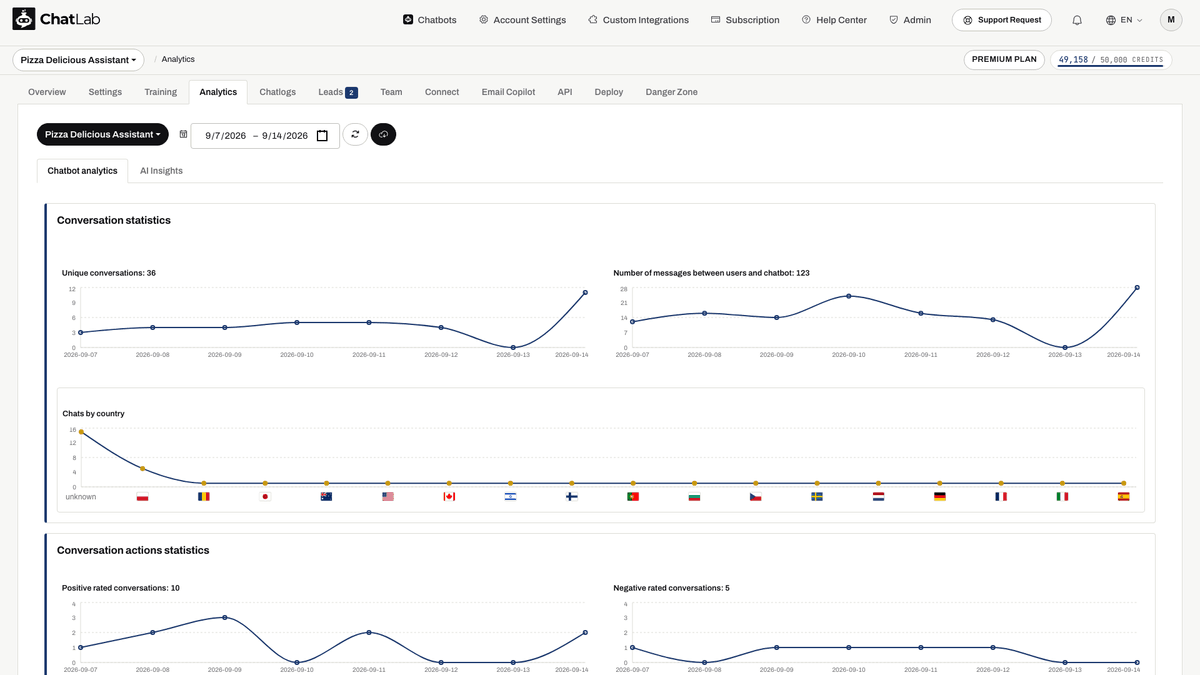1200x675 pixels.
Task: Click the Support Request lifebuoy icon
Action: point(967,20)
